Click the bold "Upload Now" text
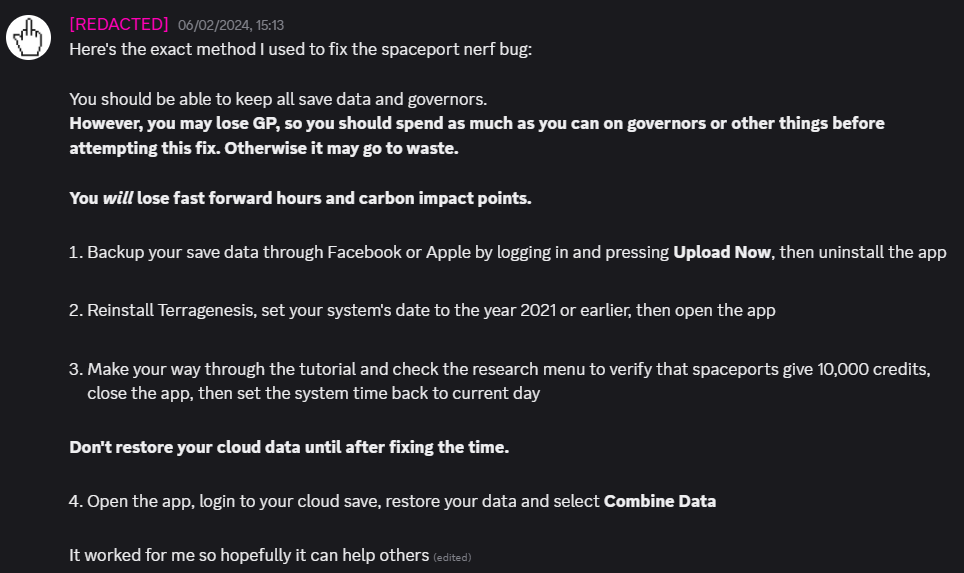 click(722, 252)
